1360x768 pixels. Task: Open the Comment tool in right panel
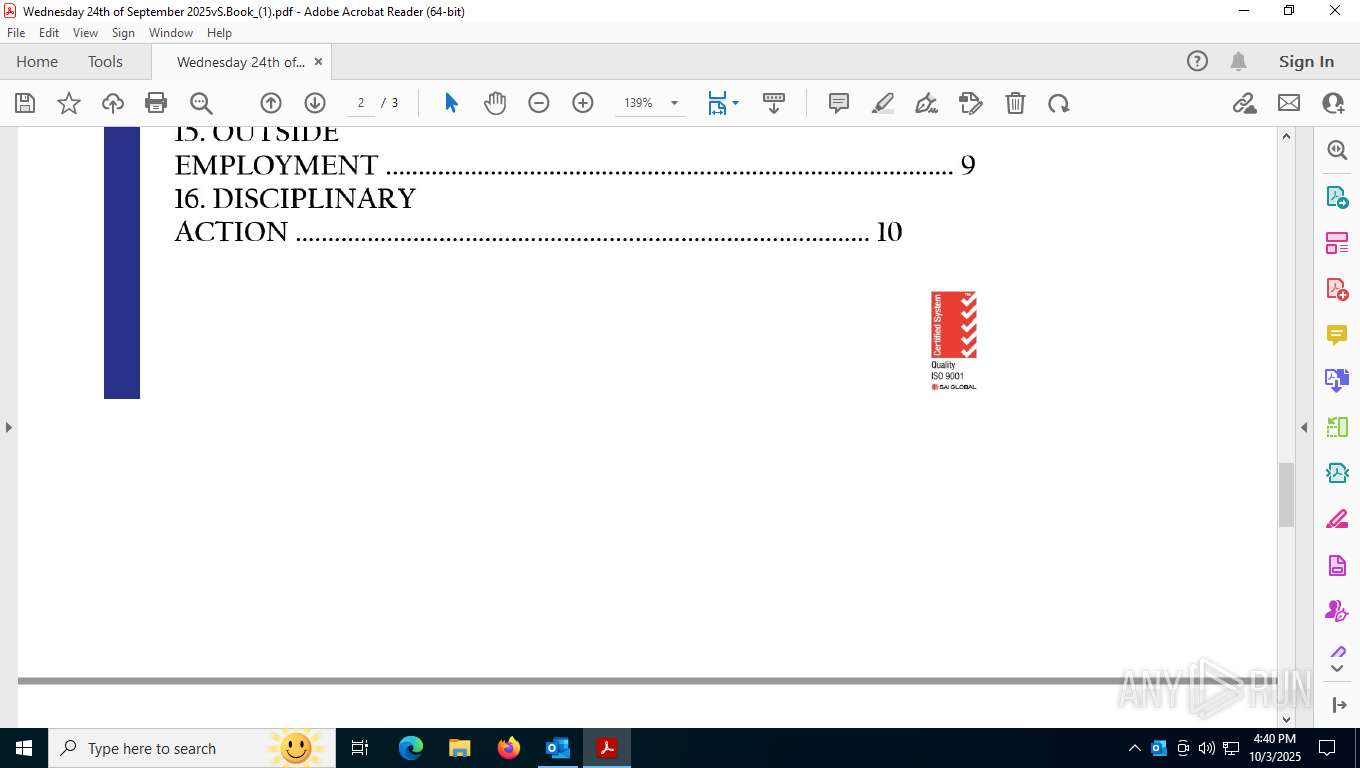(x=1337, y=335)
